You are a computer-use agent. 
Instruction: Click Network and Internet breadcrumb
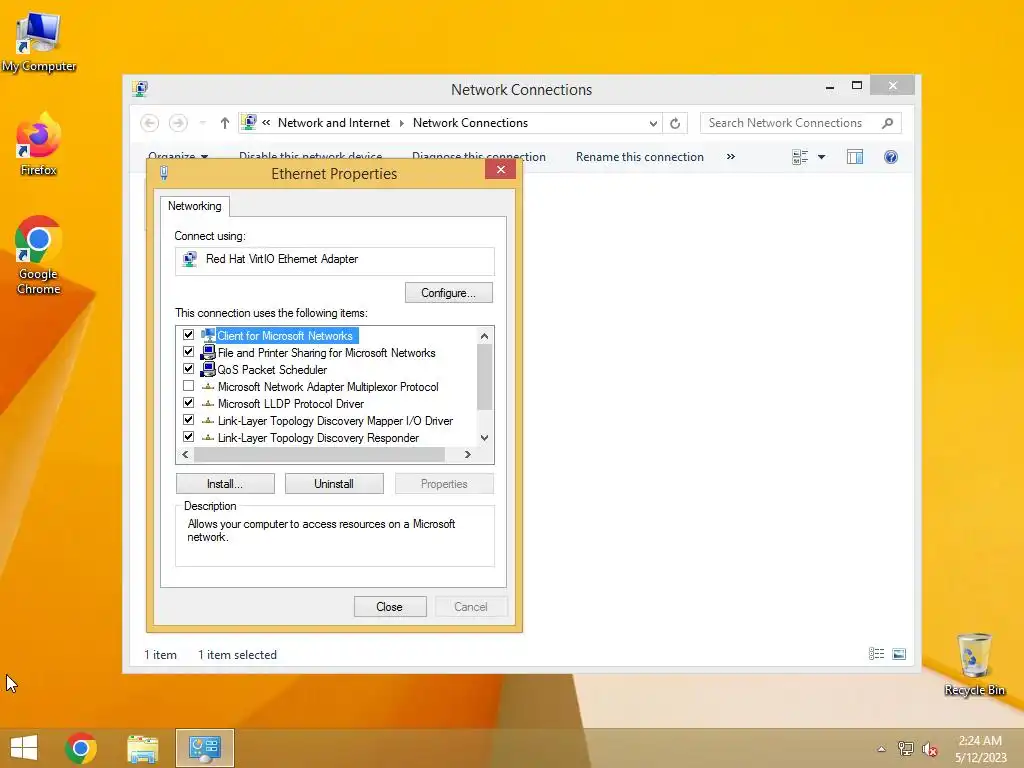[x=334, y=123]
